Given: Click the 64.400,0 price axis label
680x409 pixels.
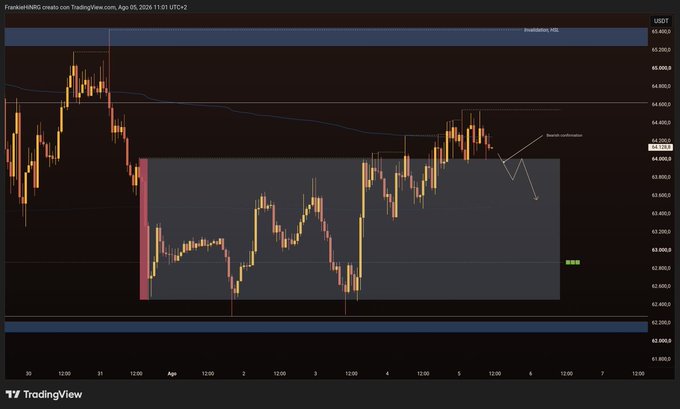Looking at the screenshot, I should coord(661,123).
